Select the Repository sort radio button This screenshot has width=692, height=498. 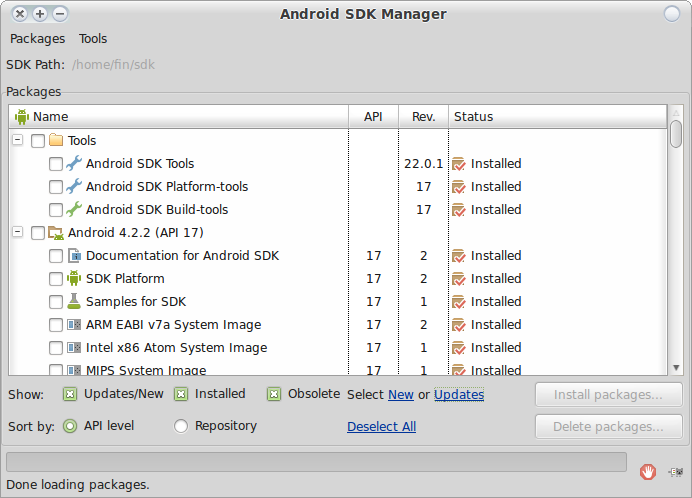click(181, 426)
